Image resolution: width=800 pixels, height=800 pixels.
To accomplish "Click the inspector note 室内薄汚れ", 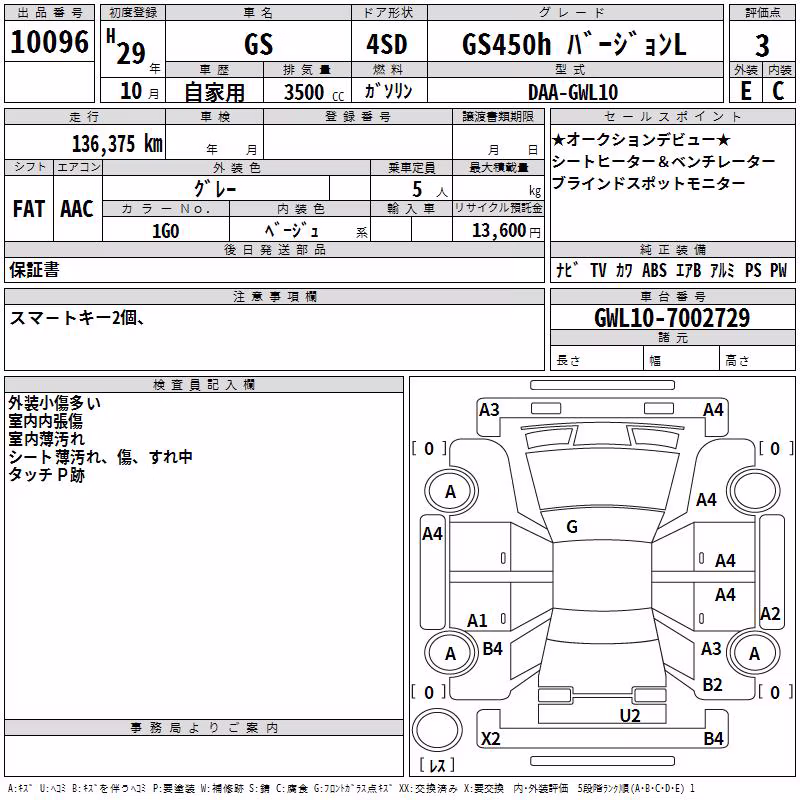I will point(46,439).
